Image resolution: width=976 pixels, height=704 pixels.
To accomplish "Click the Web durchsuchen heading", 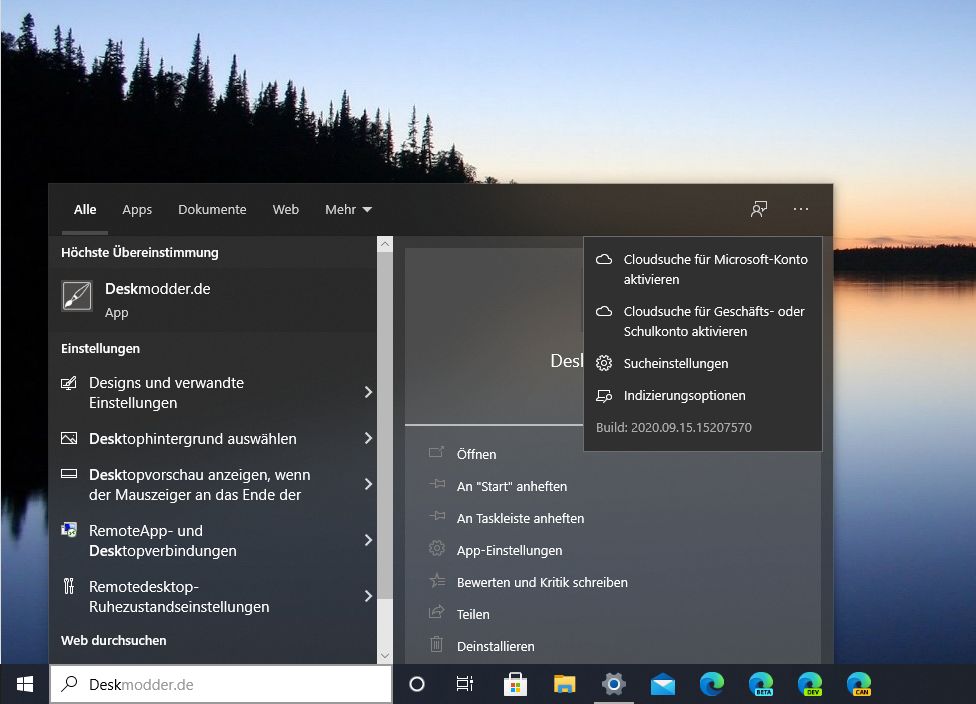I will (x=113, y=641).
